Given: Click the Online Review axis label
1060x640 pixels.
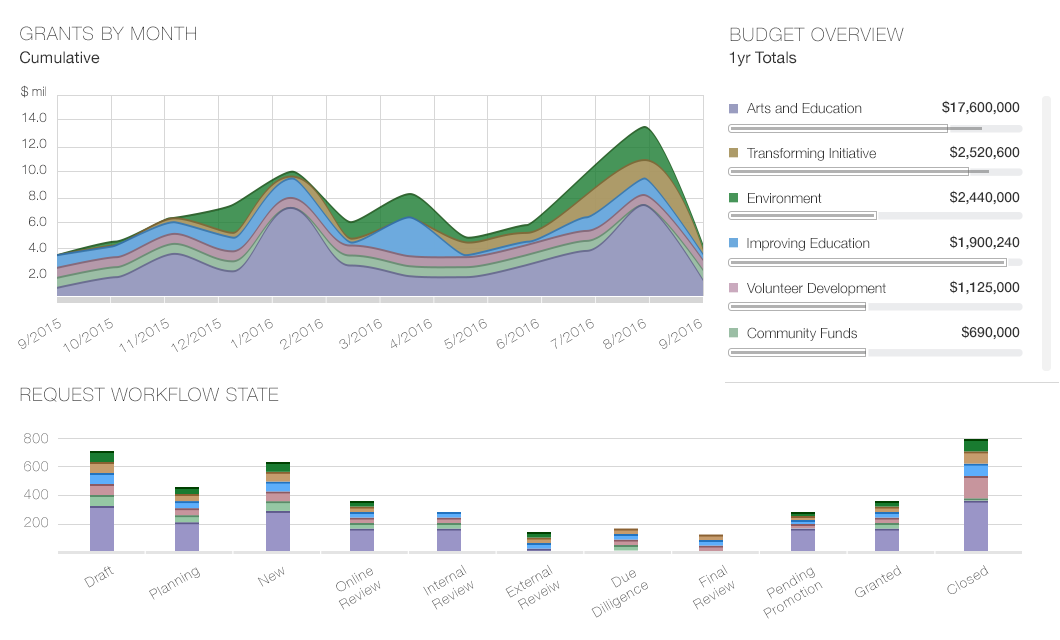Looking at the screenshot, I should click(355, 587).
